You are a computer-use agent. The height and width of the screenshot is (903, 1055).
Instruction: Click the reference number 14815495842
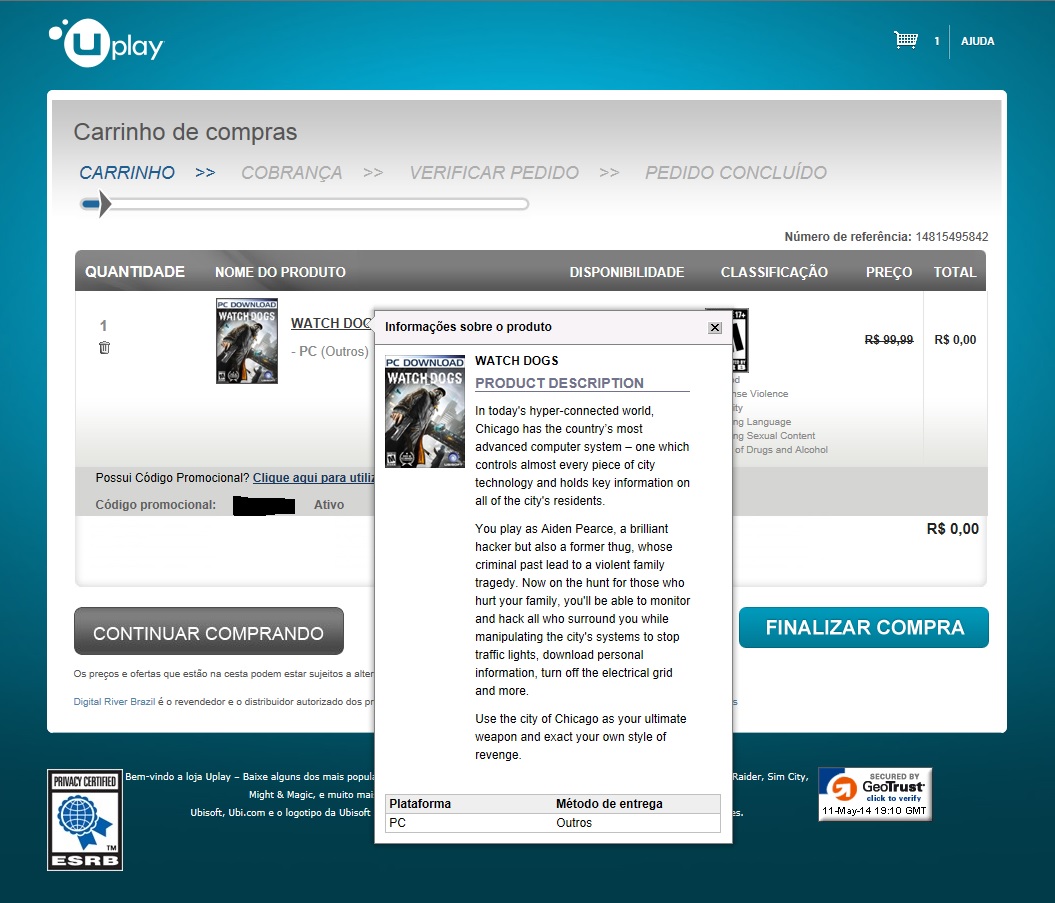pyautogui.click(x=952, y=237)
